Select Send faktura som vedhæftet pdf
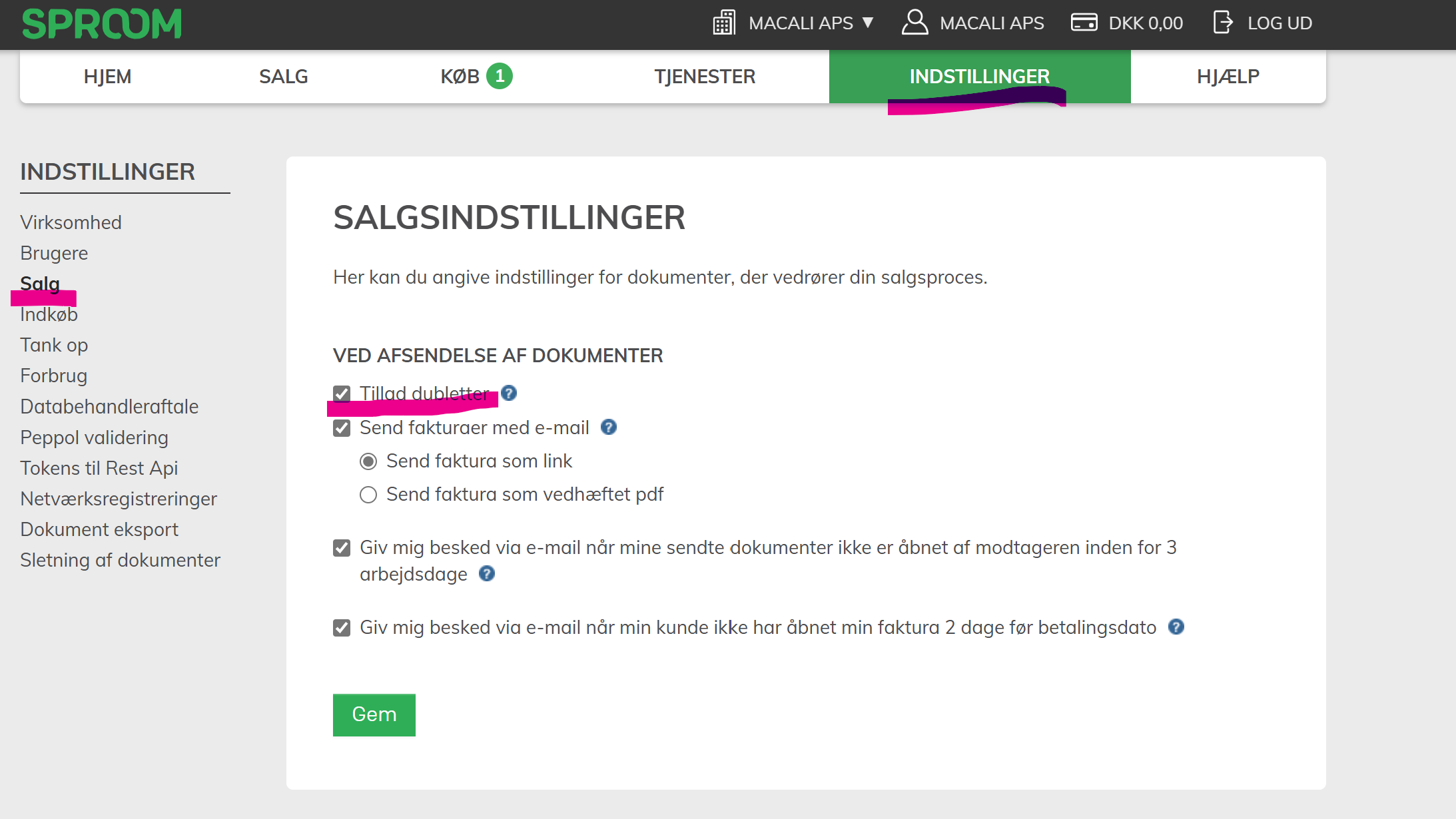Image resolution: width=1456 pixels, height=819 pixels. (x=368, y=495)
